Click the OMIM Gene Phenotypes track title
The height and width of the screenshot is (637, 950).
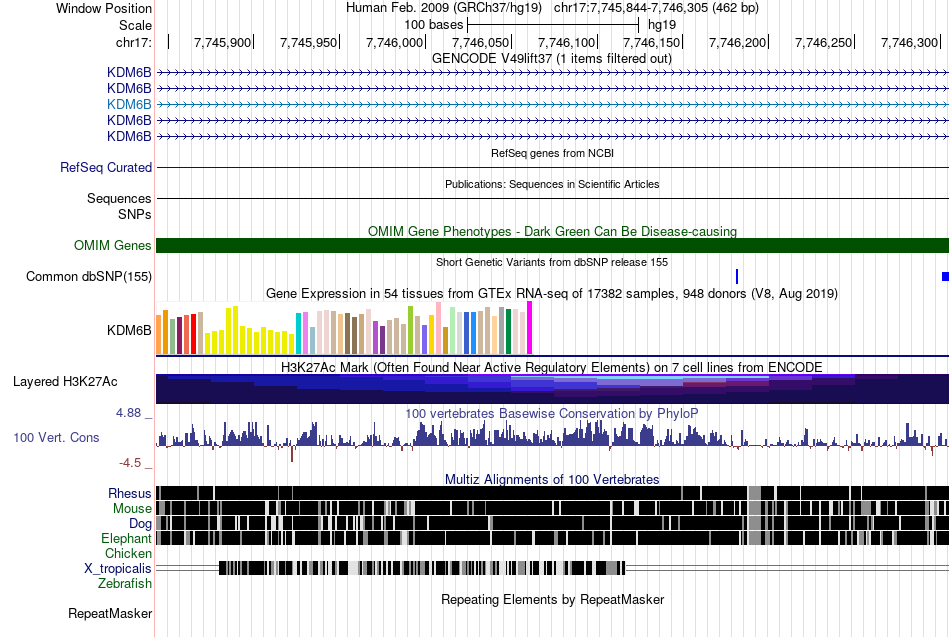coord(553,232)
